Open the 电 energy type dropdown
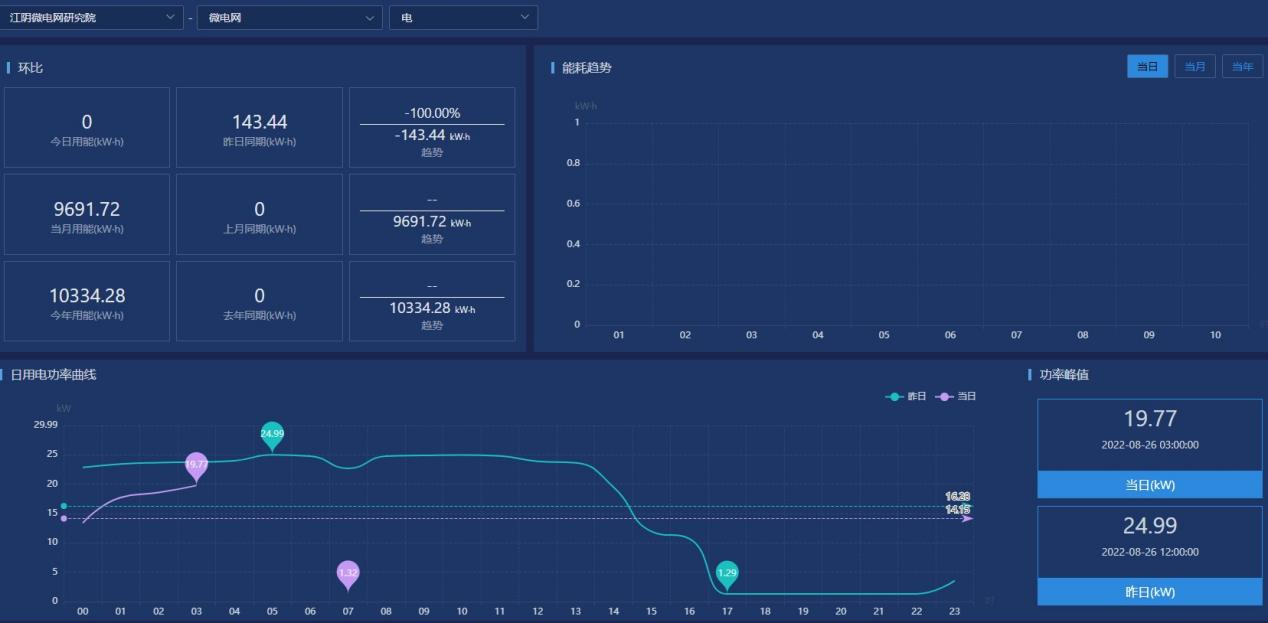This screenshot has width=1268, height=623. pos(463,18)
